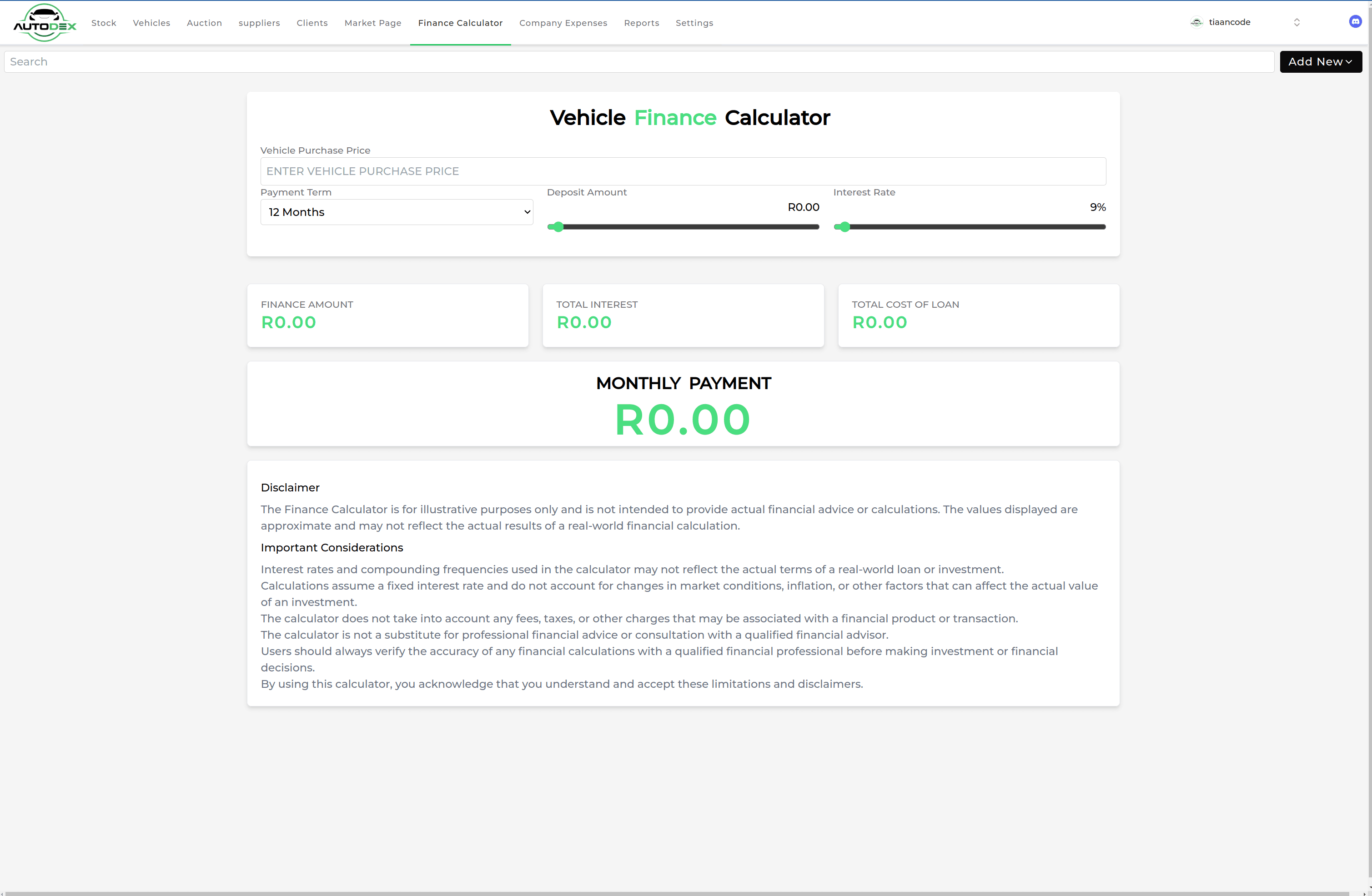Click the TOTAL INTEREST card
This screenshot has height=896, width=1372.
click(683, 315)
